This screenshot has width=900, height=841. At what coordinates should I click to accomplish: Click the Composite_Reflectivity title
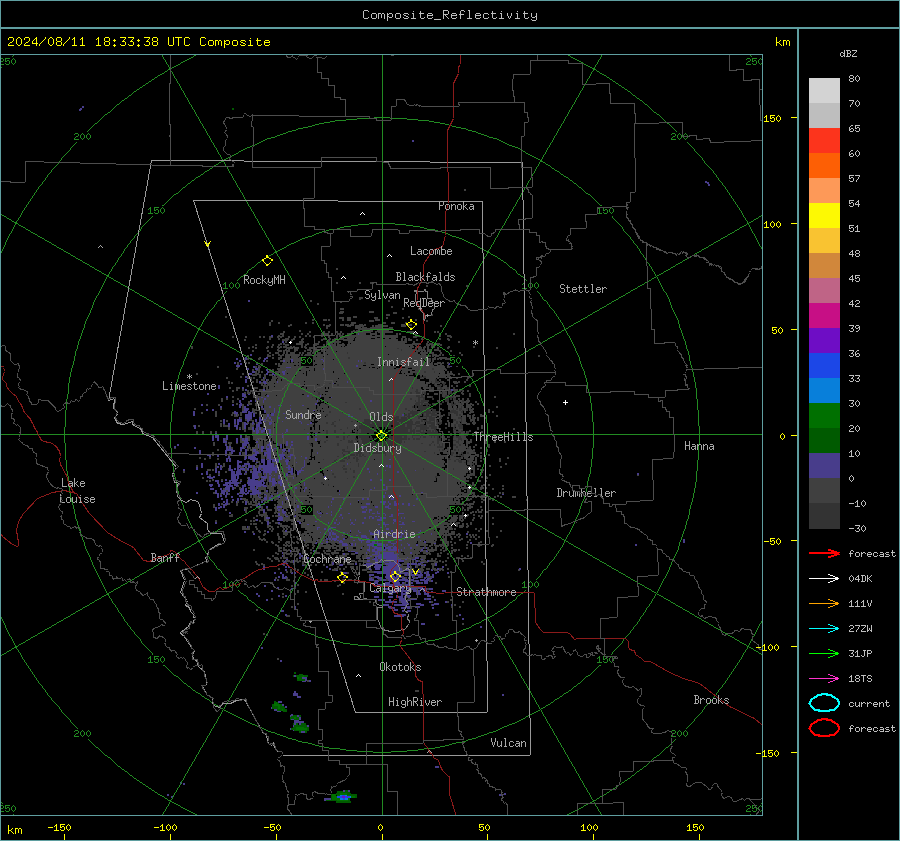(x=450, y=15)
